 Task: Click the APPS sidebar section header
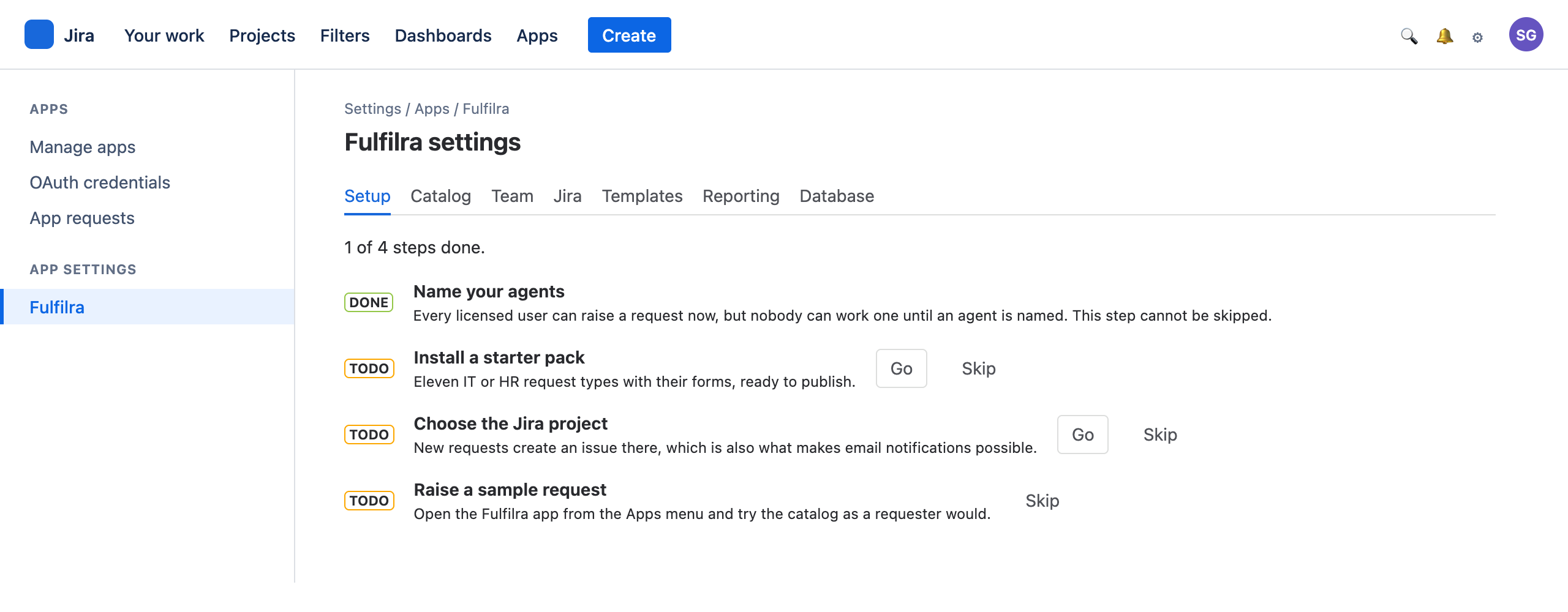coord(49,109)
